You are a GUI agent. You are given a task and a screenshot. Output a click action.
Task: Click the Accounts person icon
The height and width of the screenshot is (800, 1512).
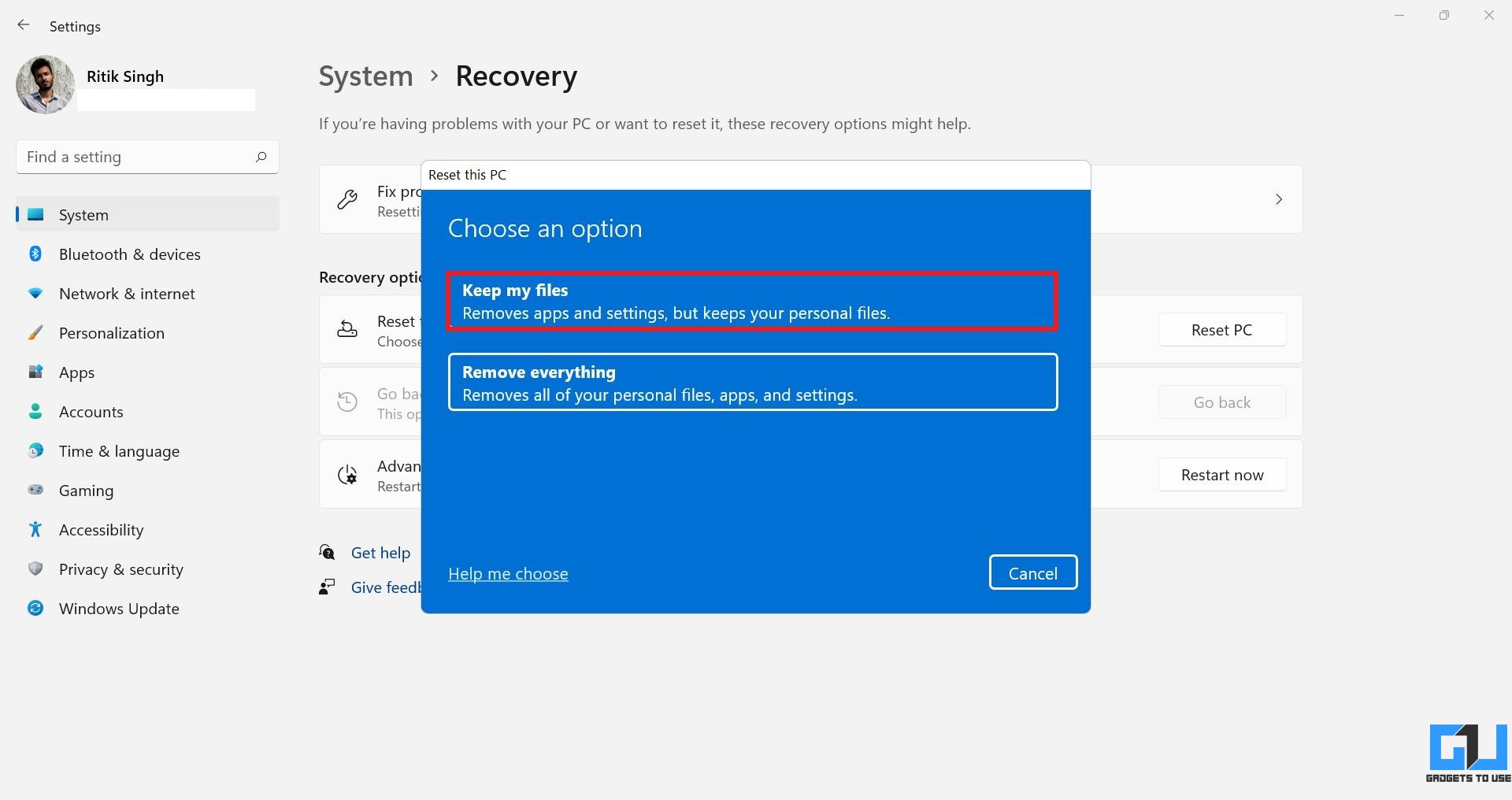[x=35, y=411]
